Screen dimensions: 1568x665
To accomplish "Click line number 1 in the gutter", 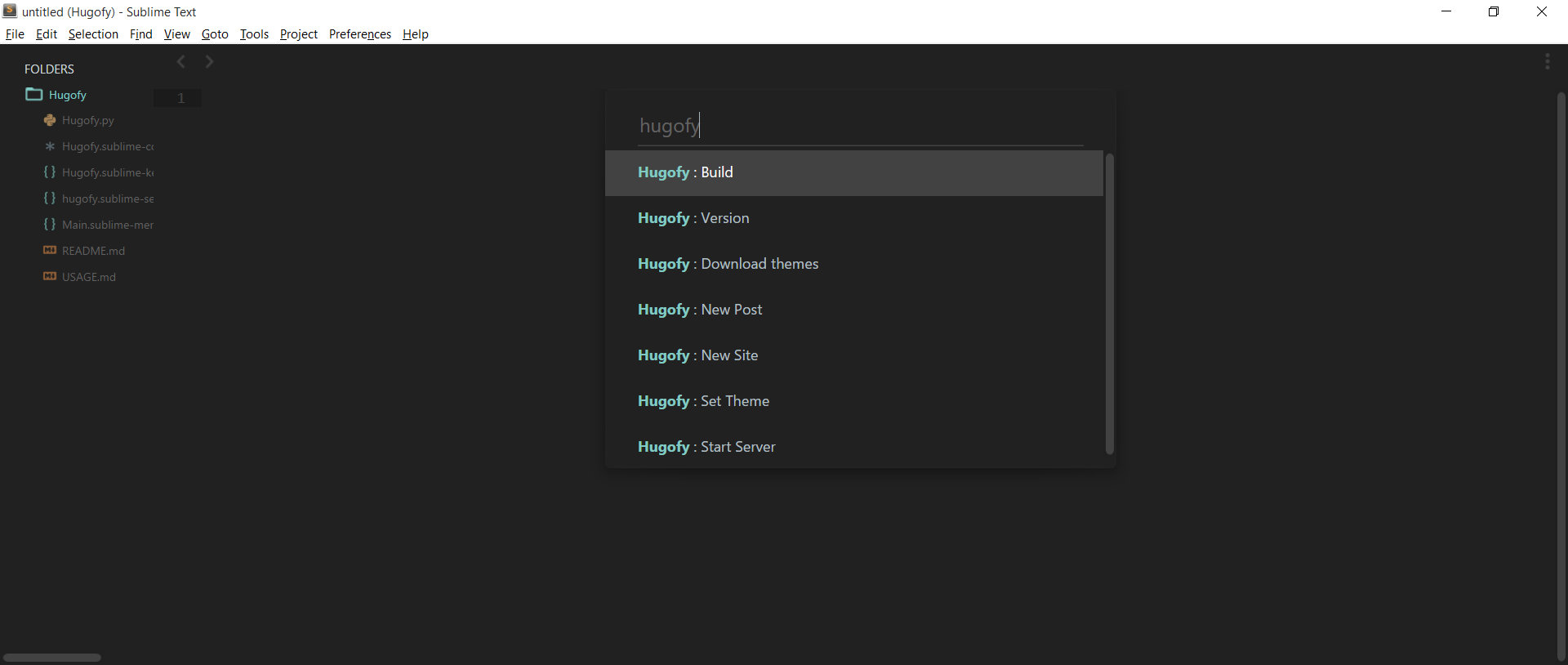I will (x=181, y=98).
